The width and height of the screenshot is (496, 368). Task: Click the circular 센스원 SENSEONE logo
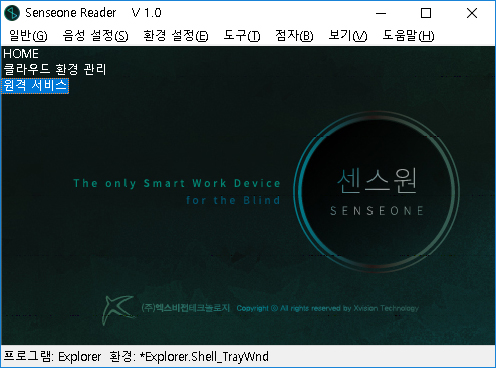[377, 191]
